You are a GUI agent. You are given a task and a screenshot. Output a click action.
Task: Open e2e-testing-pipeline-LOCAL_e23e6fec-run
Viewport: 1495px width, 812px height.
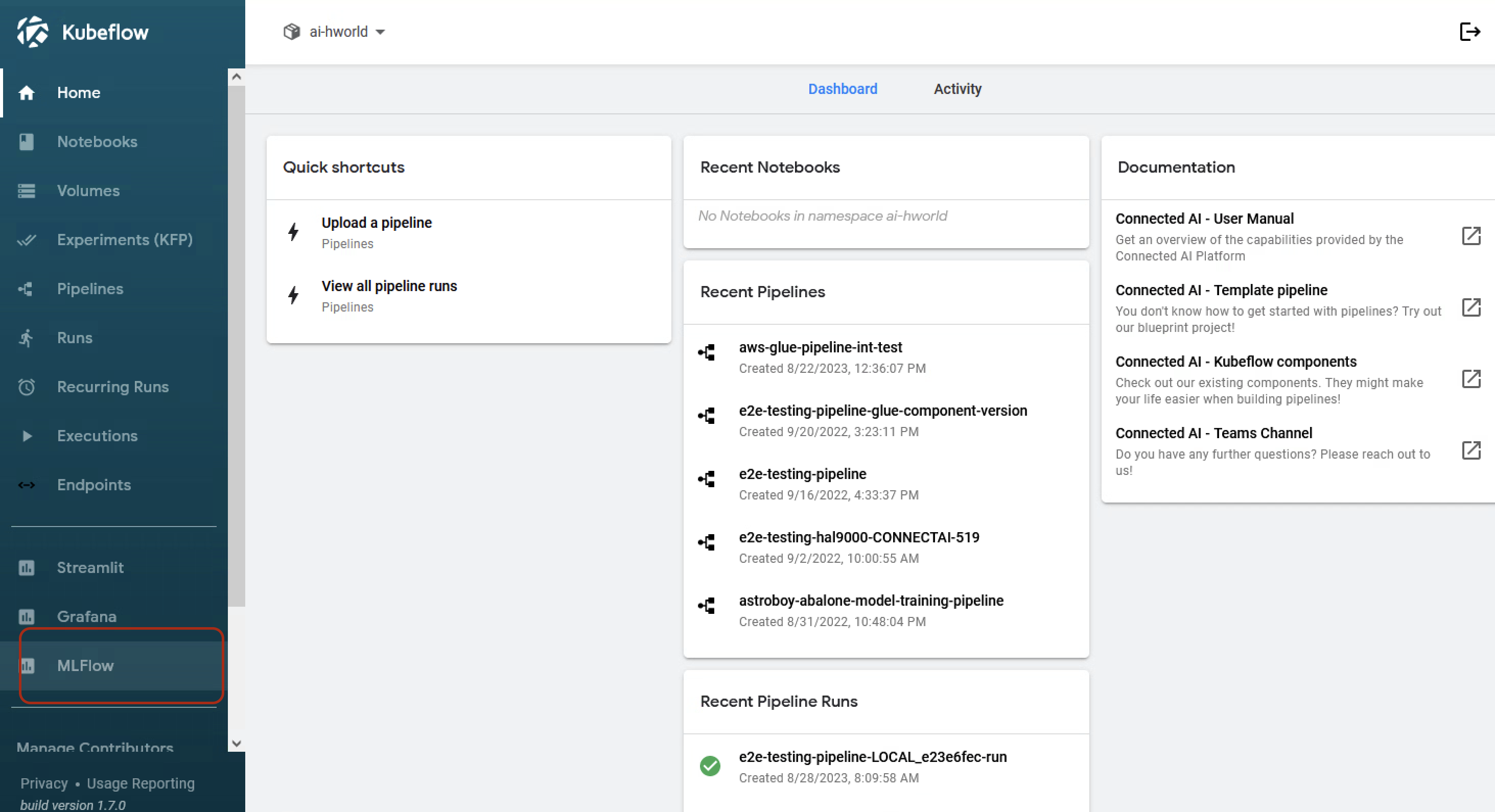[885, 767]
